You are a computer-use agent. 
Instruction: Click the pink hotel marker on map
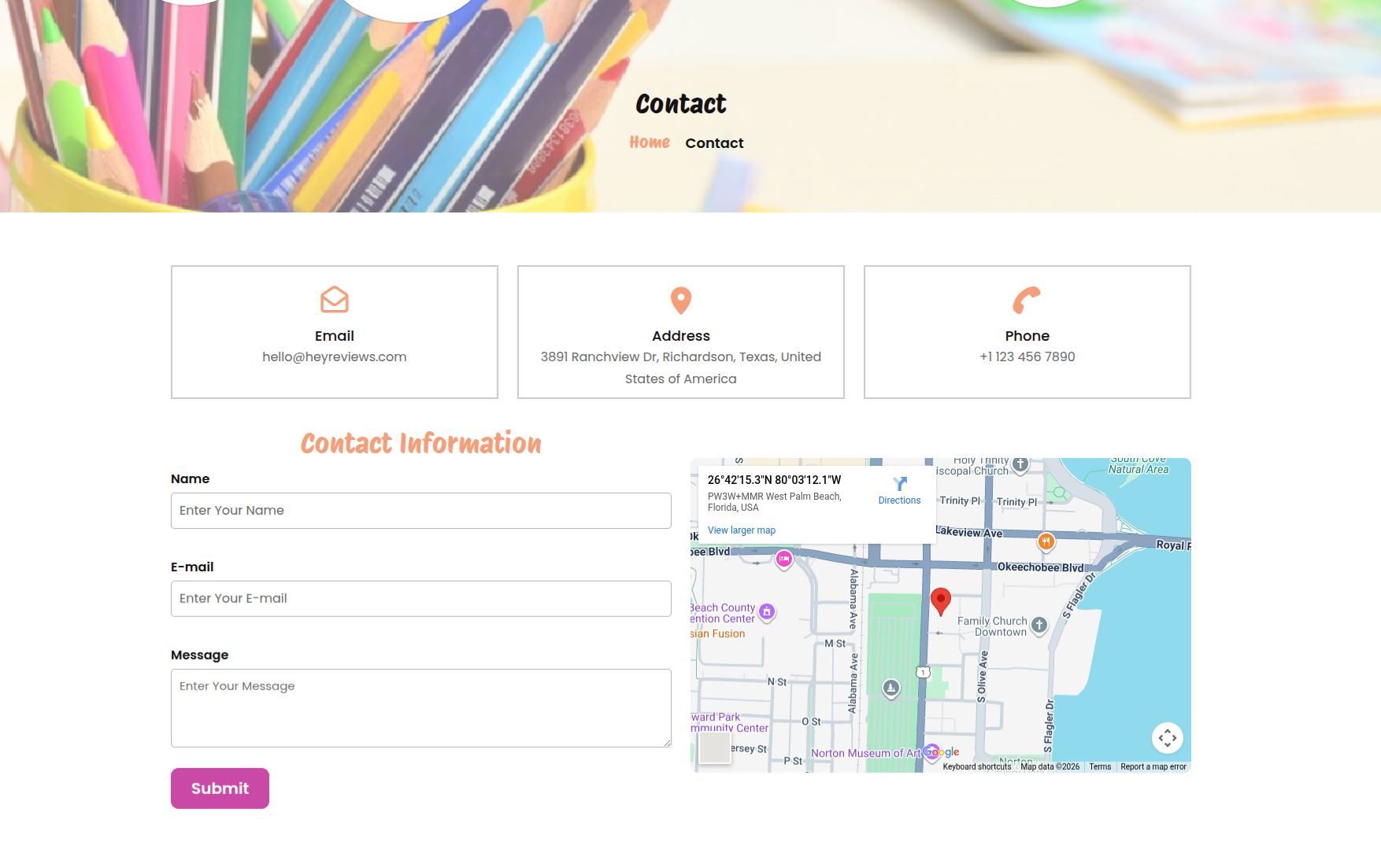point(783,559)
